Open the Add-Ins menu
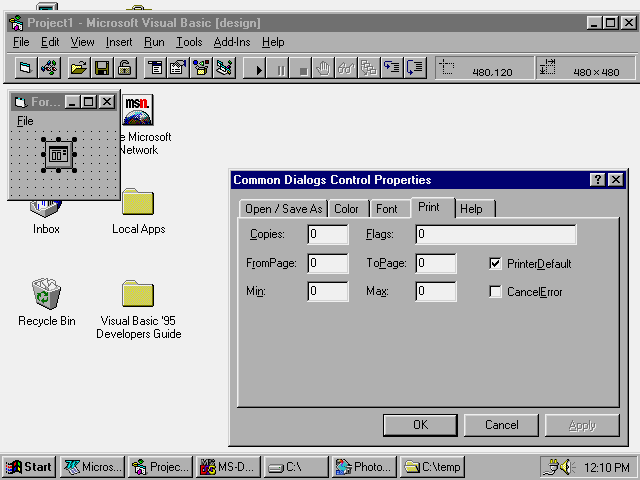Image resolution: width=640 pixels, height=480 pixels. pos(232,42)
